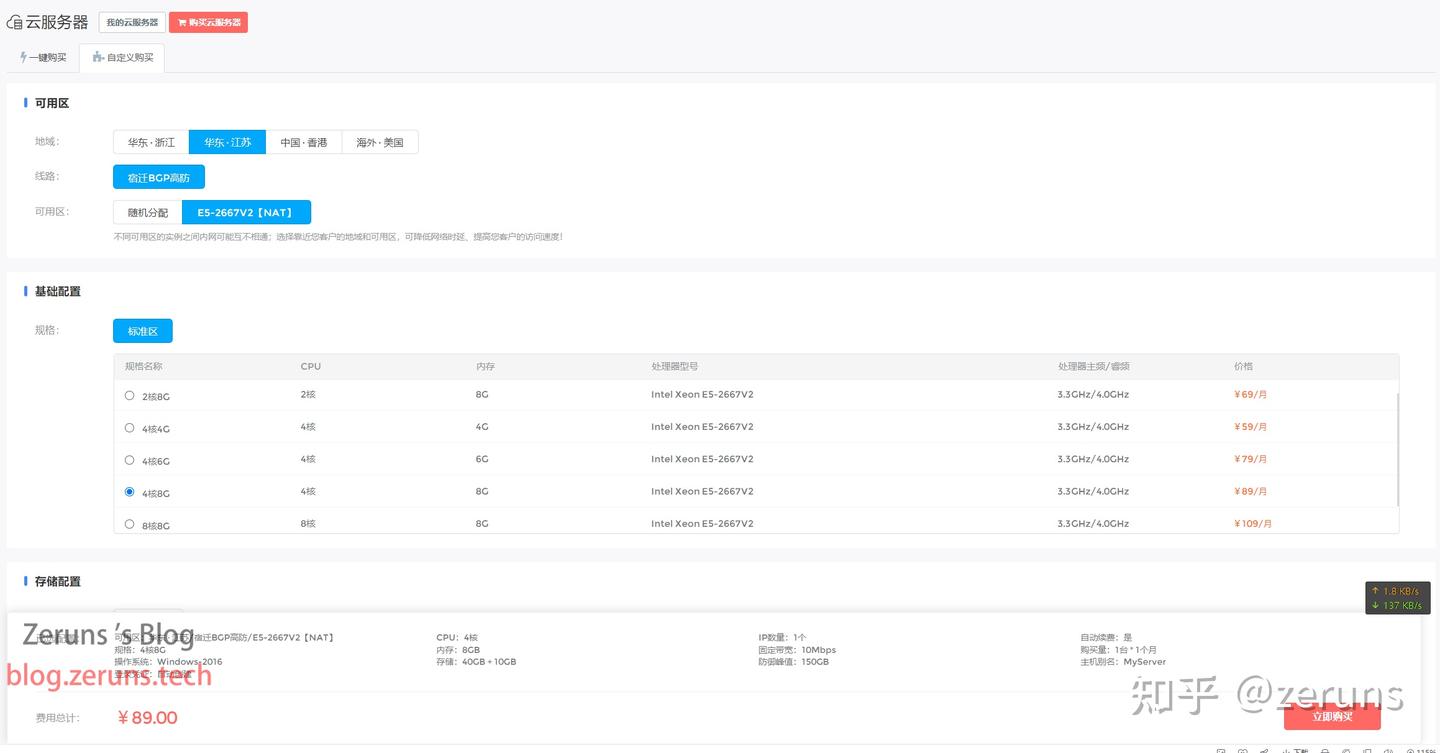Click the summary line 购买量: 1台 * 1个月
The image size is (1440, 753).
[1118, 649]
